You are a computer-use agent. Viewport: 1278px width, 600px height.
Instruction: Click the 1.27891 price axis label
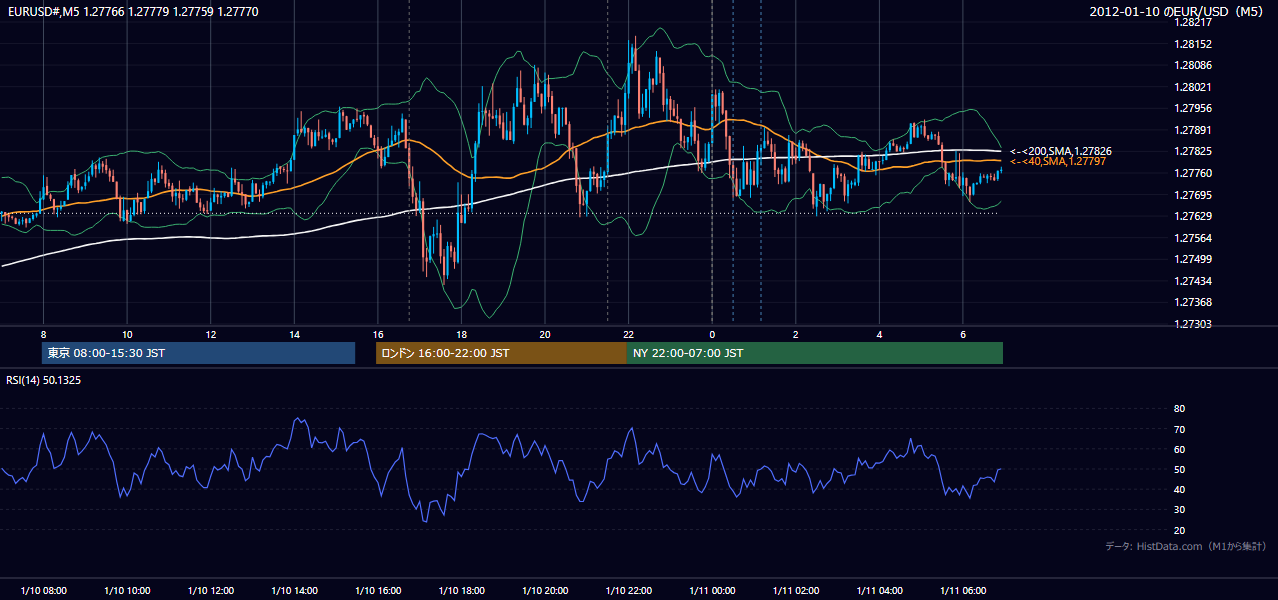coord(1194,130)
